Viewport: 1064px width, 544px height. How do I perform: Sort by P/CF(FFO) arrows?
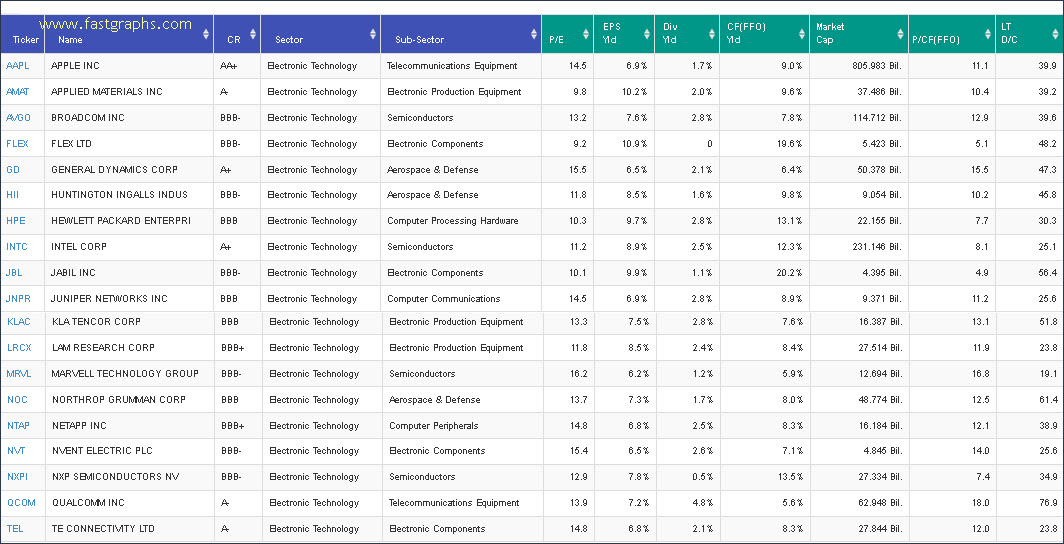coord(988,34)
